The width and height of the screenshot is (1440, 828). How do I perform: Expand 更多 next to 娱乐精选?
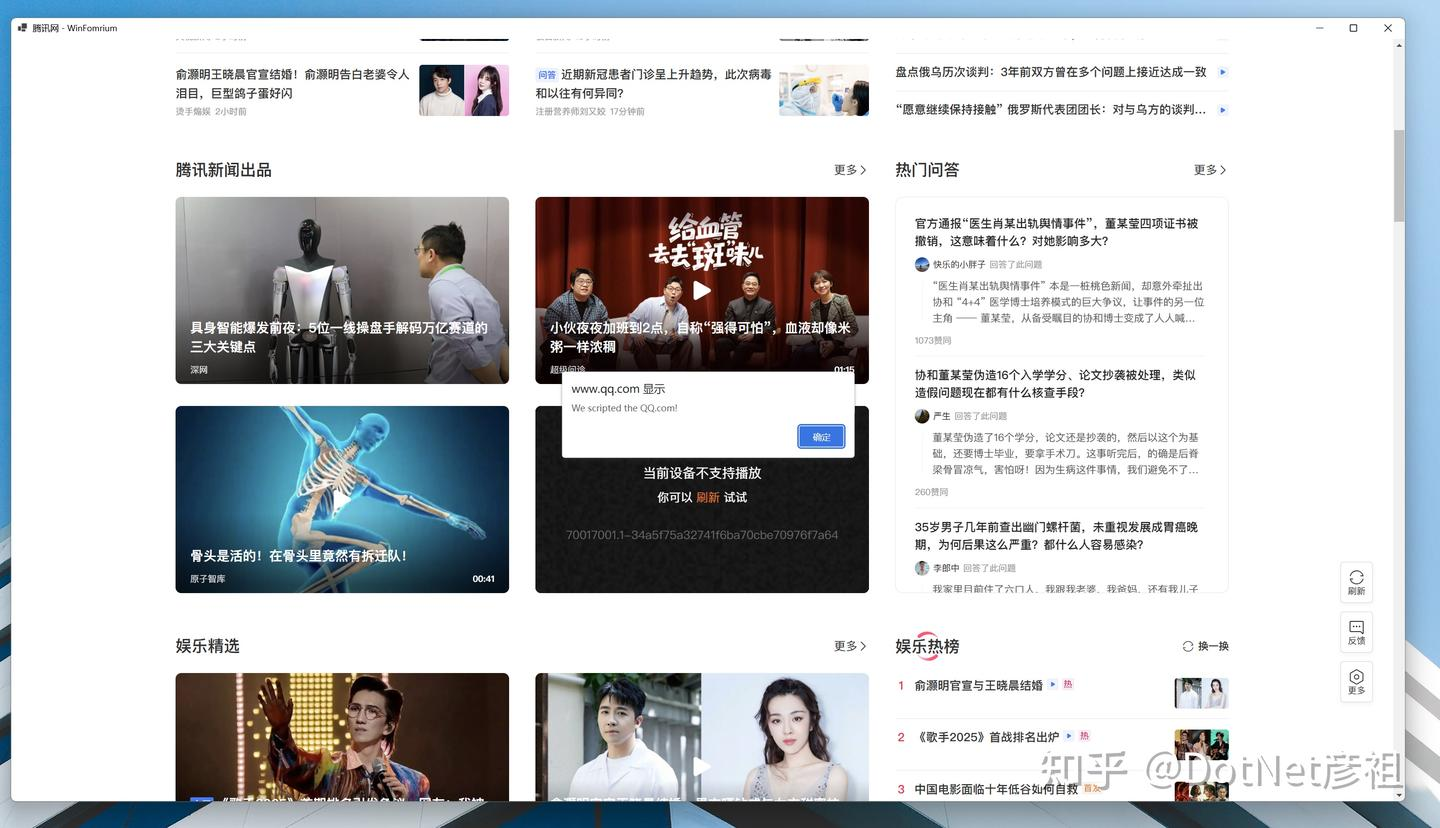tap(850, 646)
